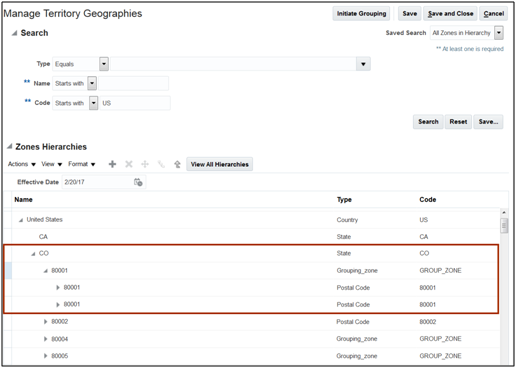Select the CA state row
517x368 pixels.
click(251, 237)
